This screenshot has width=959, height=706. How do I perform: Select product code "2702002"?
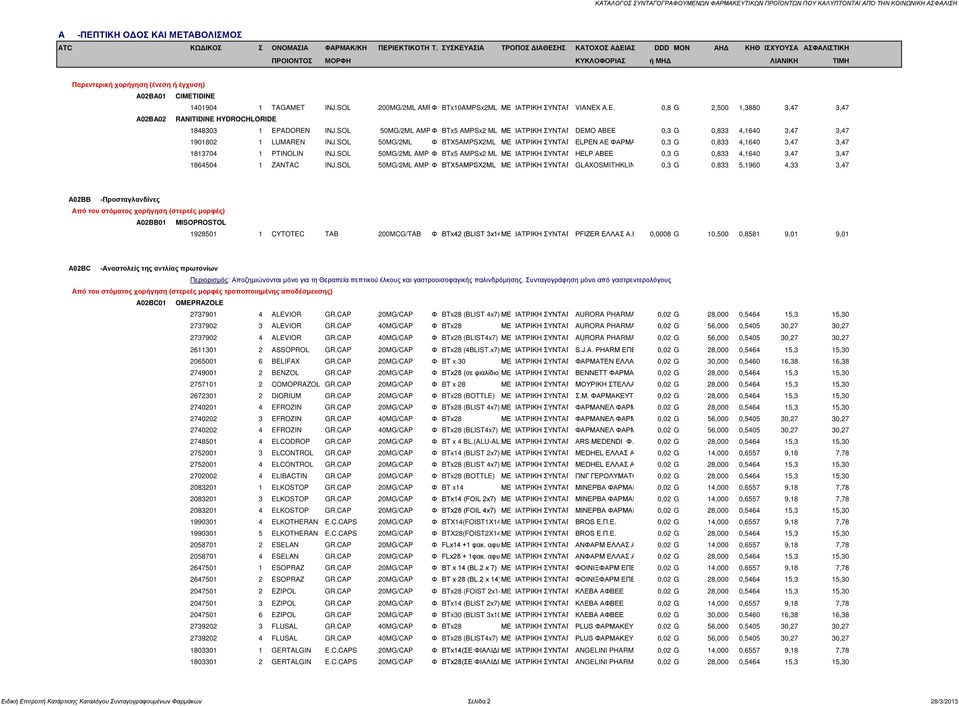(203, 476)
